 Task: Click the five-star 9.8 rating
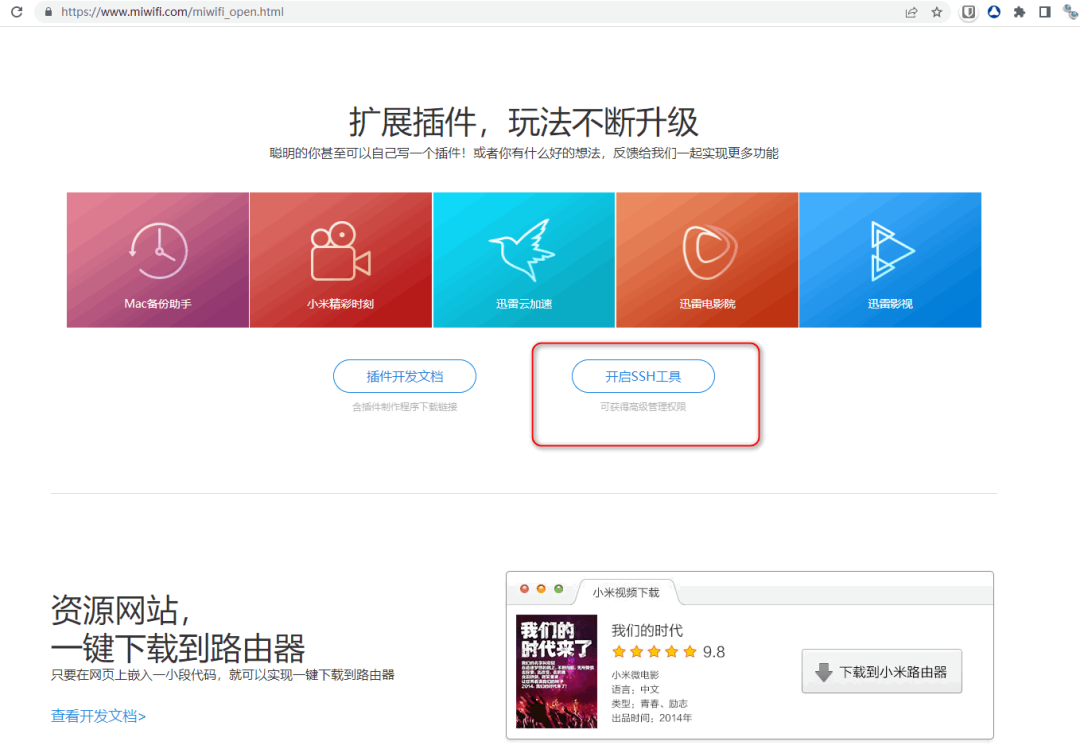tap(668, 652)
